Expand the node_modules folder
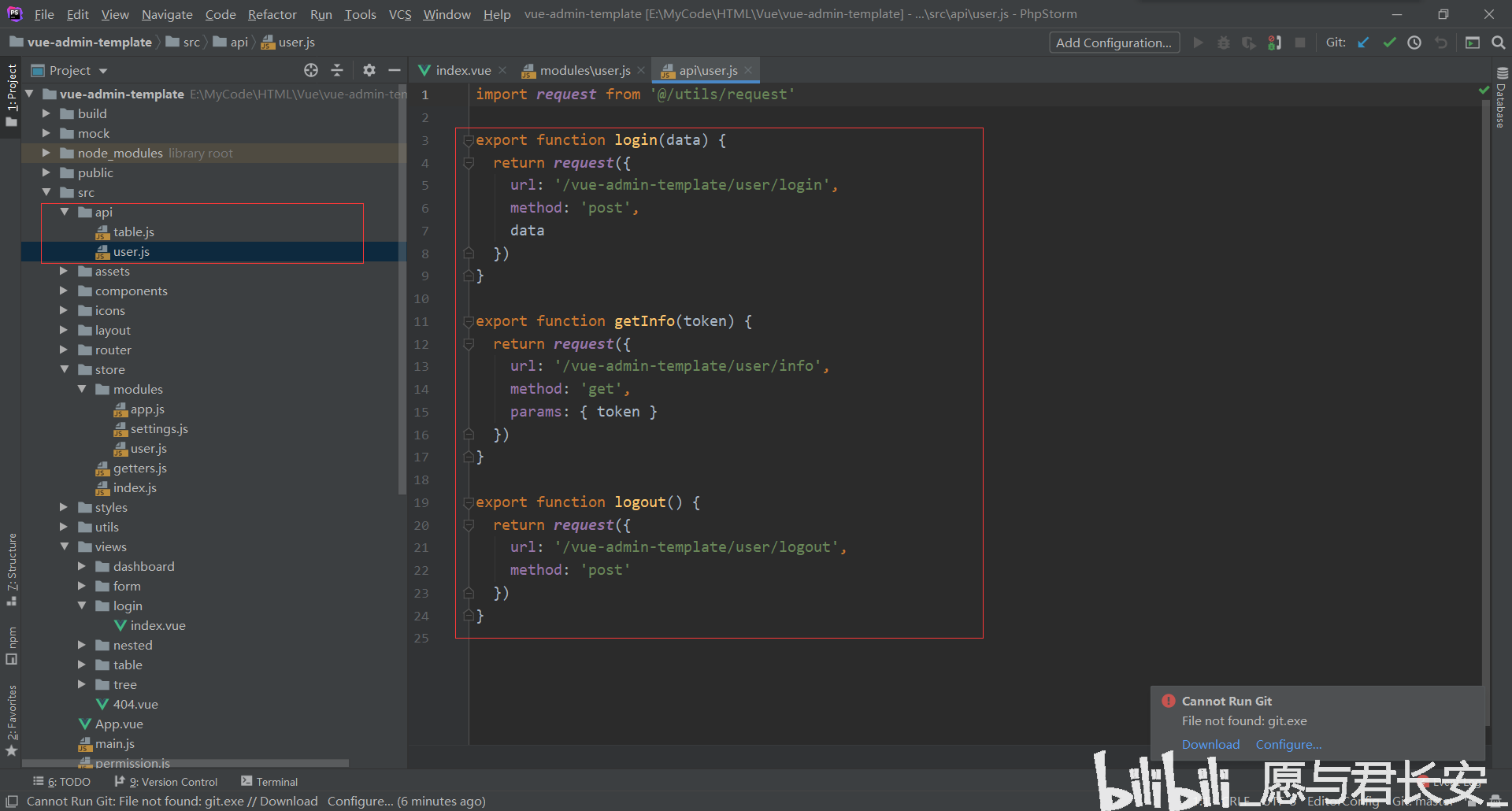Viewport: 1512px width, 811px height. [46, 153]
